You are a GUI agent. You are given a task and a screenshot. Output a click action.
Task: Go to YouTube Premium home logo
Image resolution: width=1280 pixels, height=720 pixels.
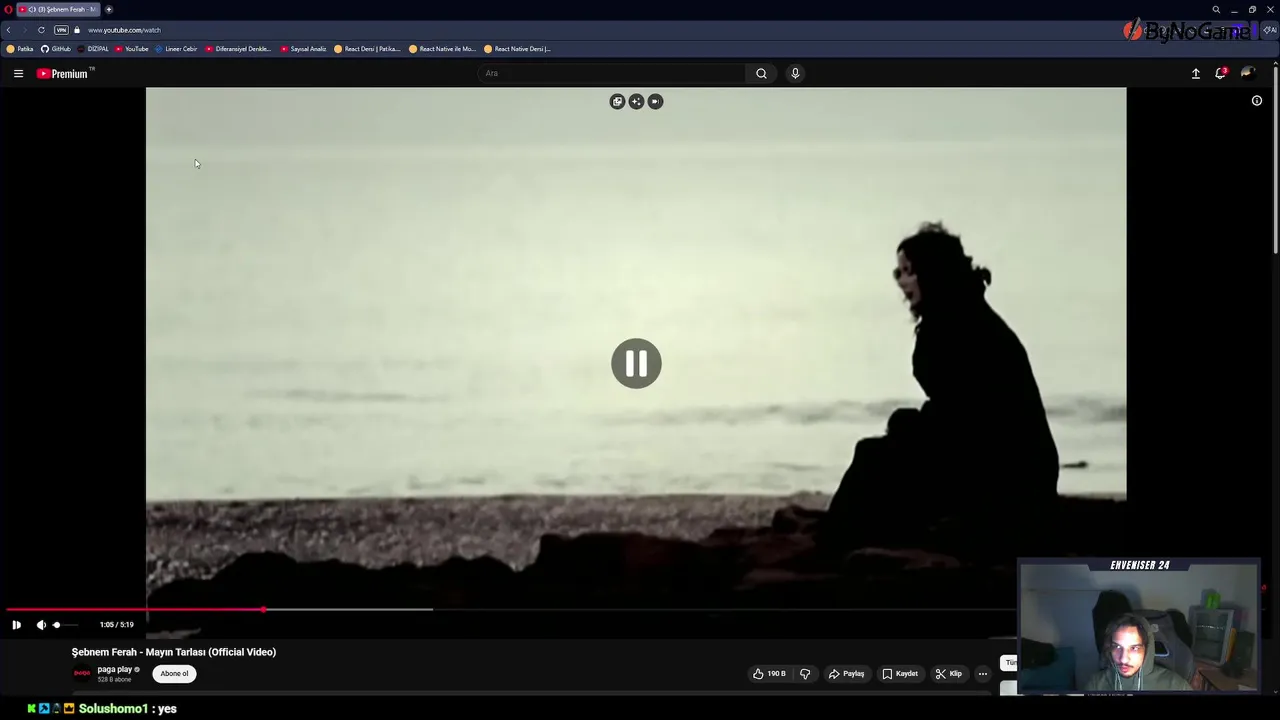tap(65, 73)
